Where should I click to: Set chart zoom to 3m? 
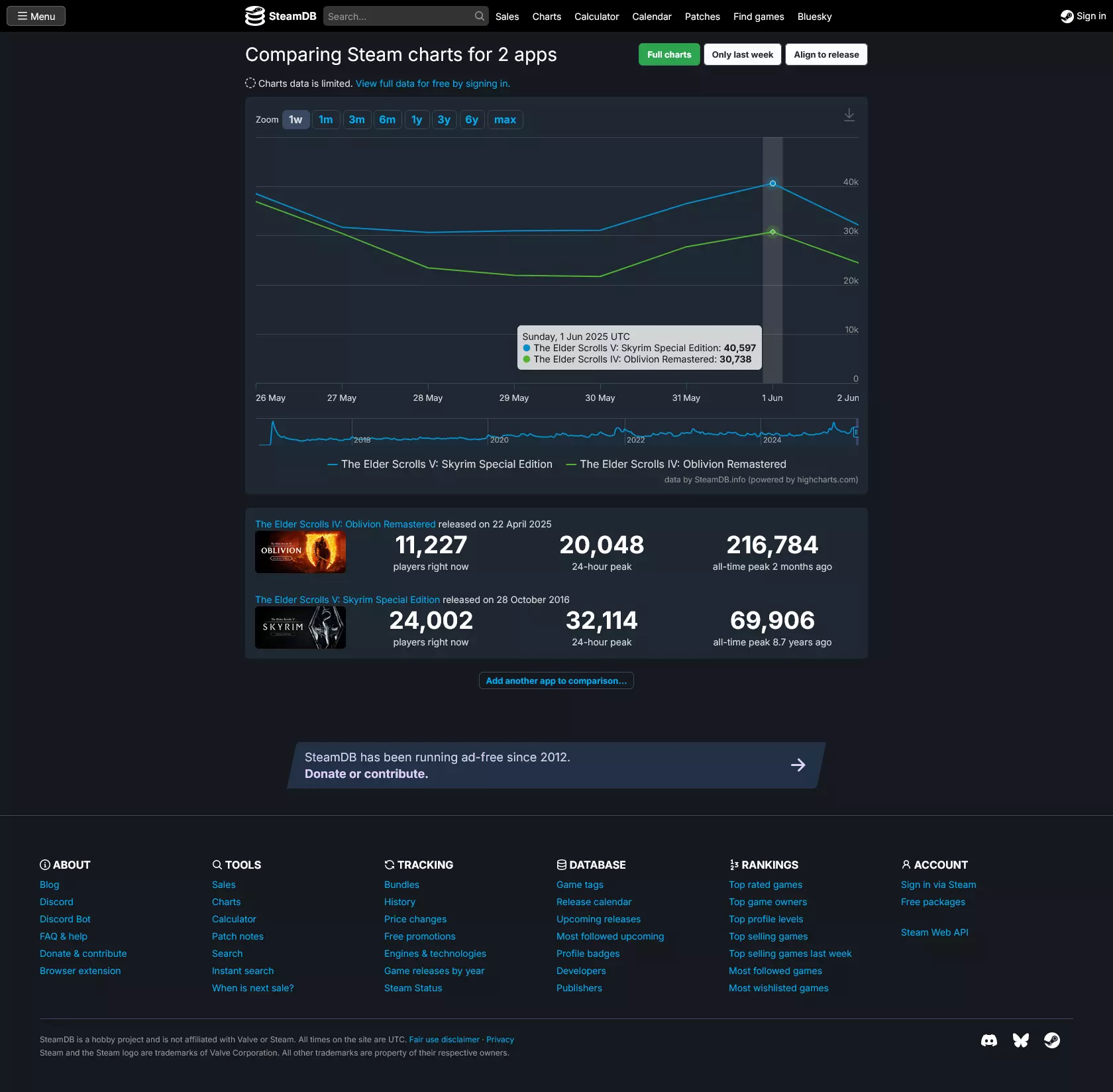coord(356,120)
